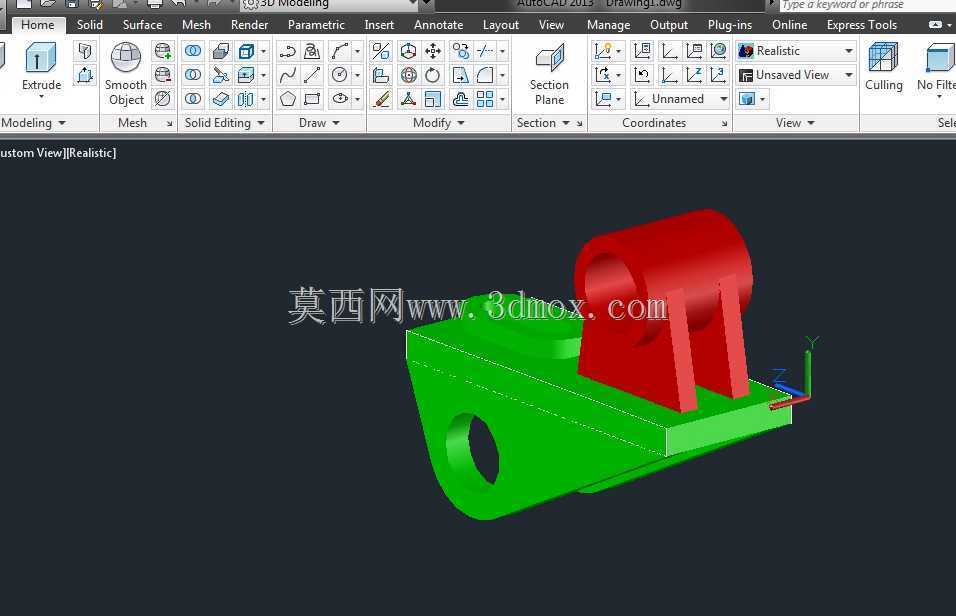956x616 pixels.
Task: Click the Custom View viewport label
Action: click(30, 153)
